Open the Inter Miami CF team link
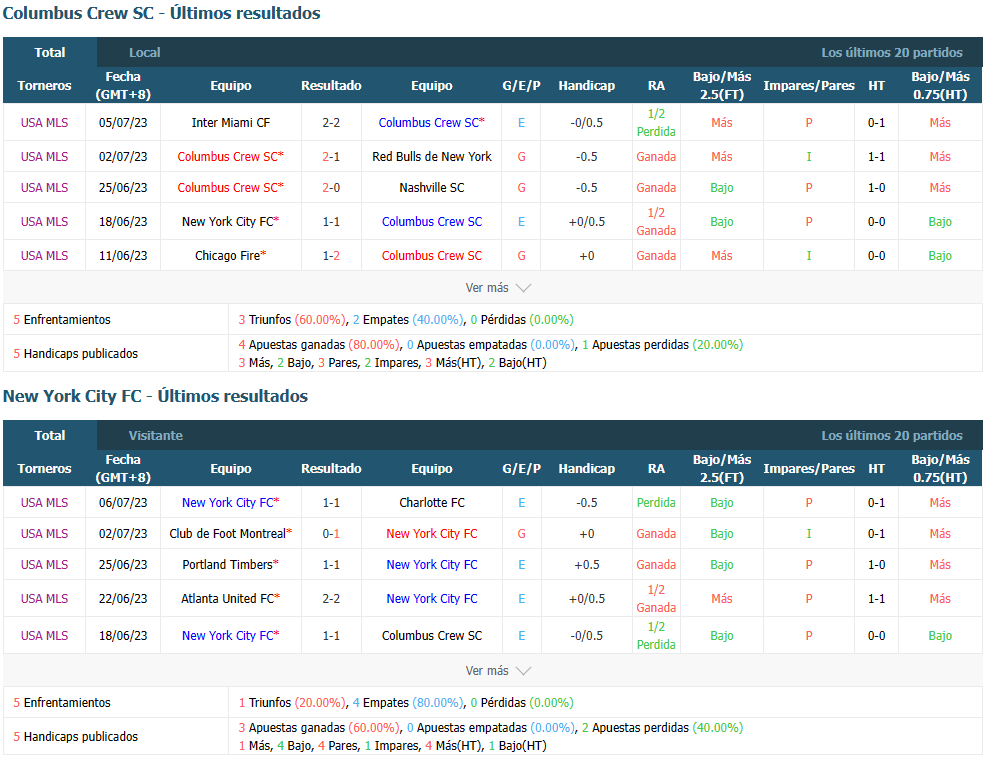The image size is (989, 760). (231, 122)
